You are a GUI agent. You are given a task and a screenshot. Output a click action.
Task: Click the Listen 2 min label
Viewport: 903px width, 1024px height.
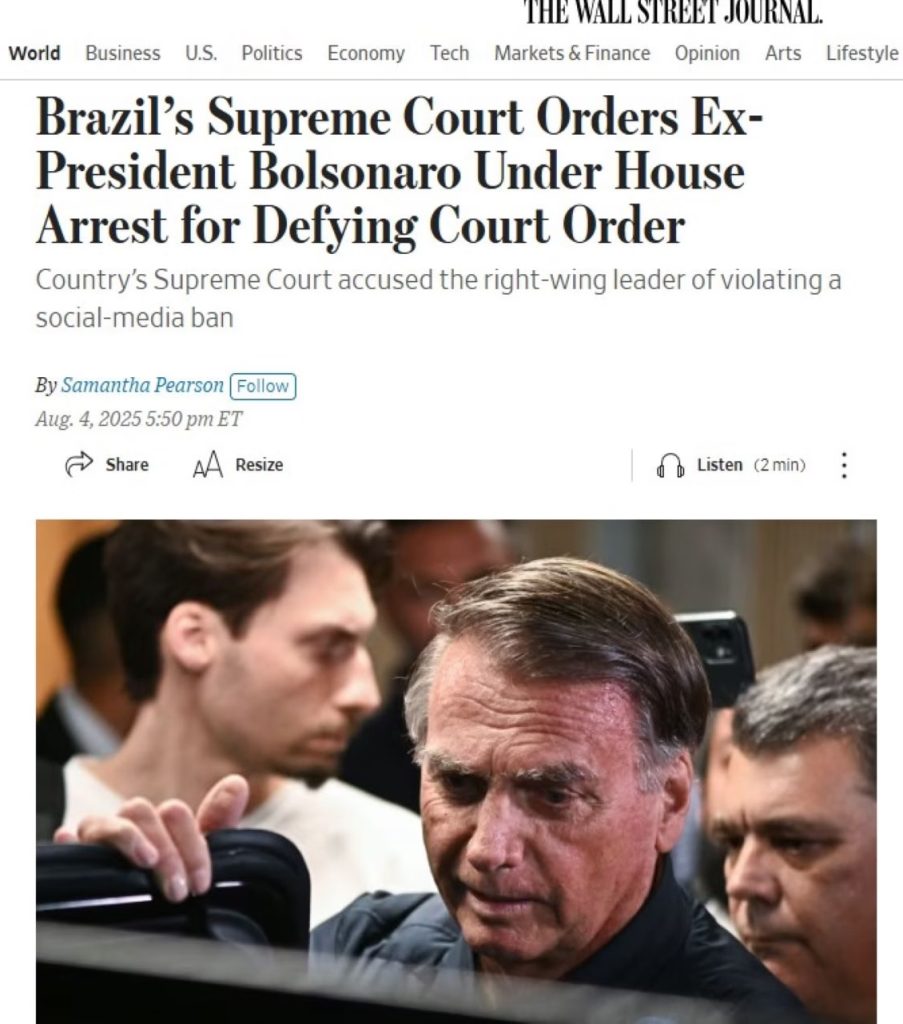coord(752,465)
